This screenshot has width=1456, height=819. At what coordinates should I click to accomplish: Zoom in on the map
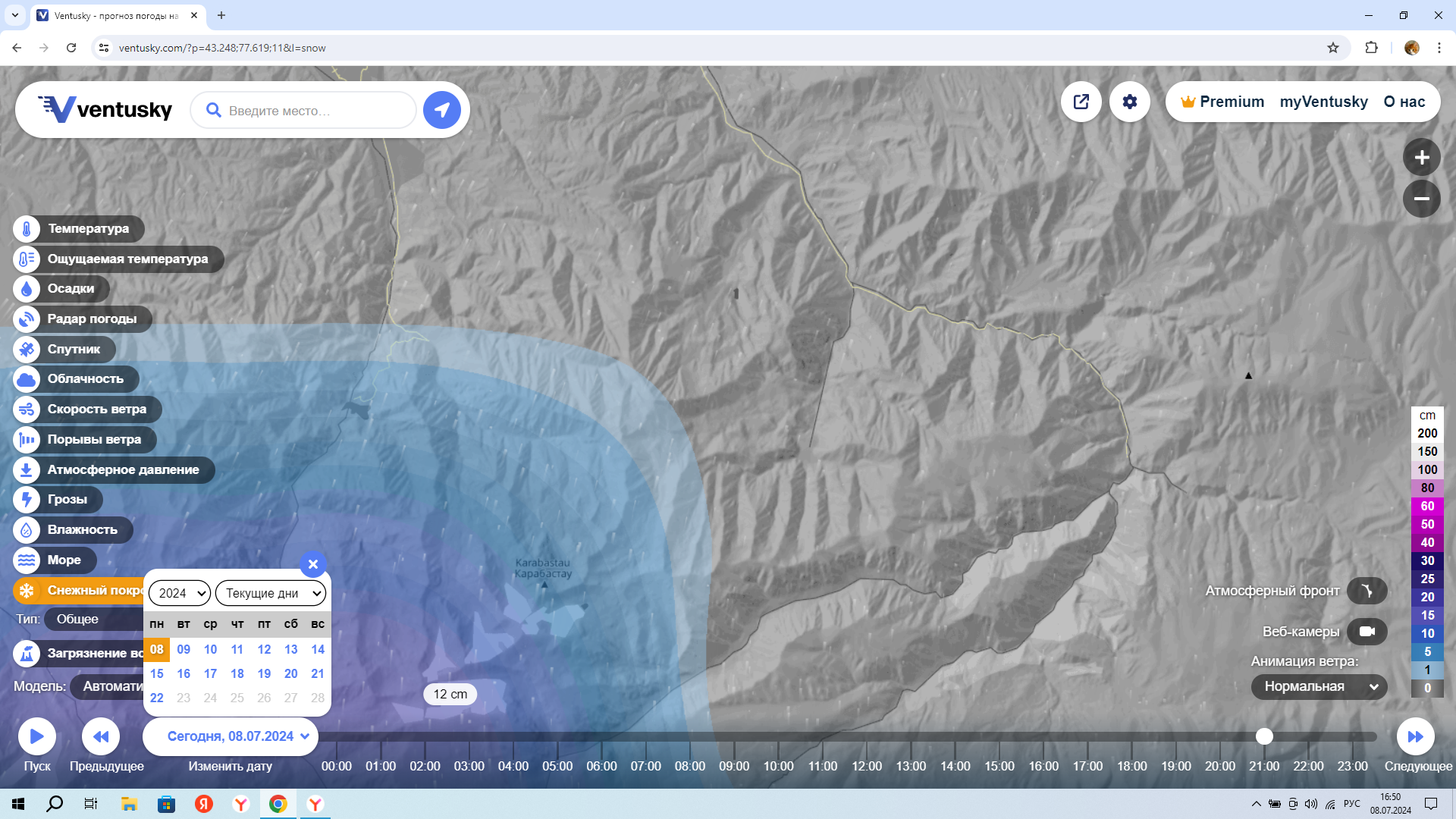pyautogui.click(x=1422, y=158)
